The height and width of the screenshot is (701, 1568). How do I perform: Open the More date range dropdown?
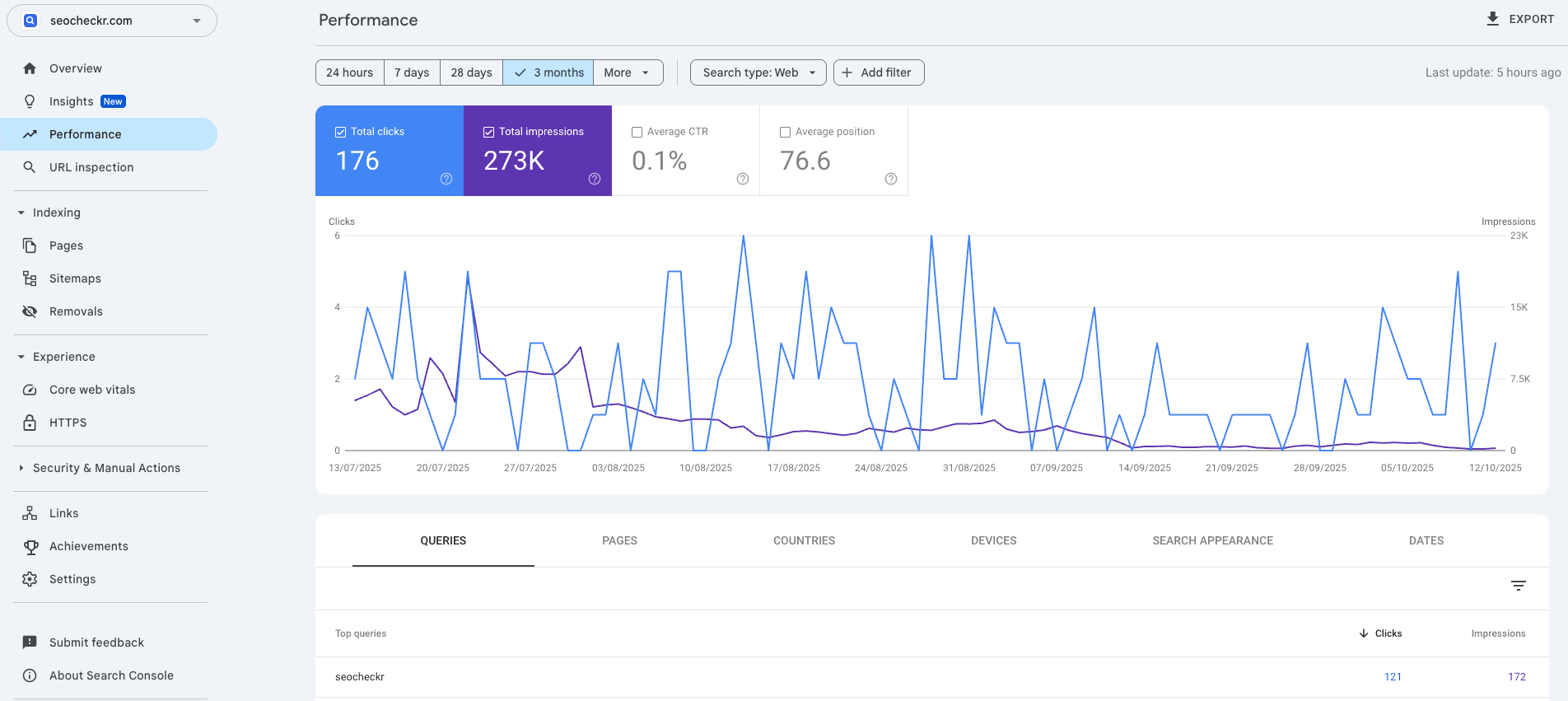(628, 72)
